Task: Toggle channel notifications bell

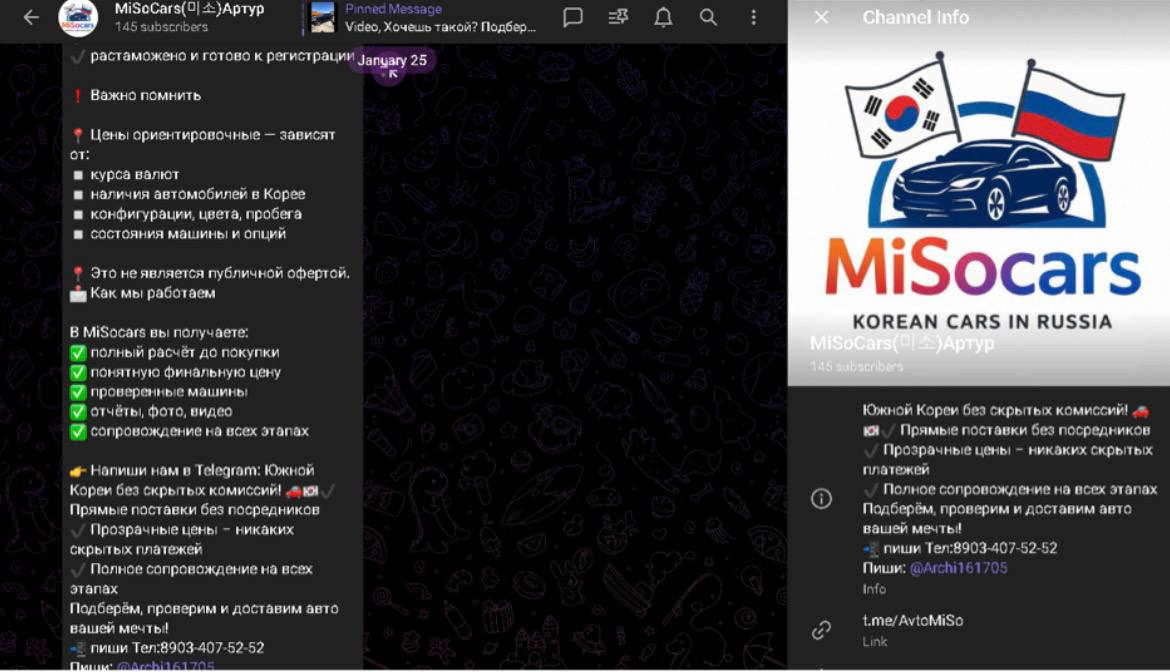Action: pyautogui.click(x=663, y=18)
